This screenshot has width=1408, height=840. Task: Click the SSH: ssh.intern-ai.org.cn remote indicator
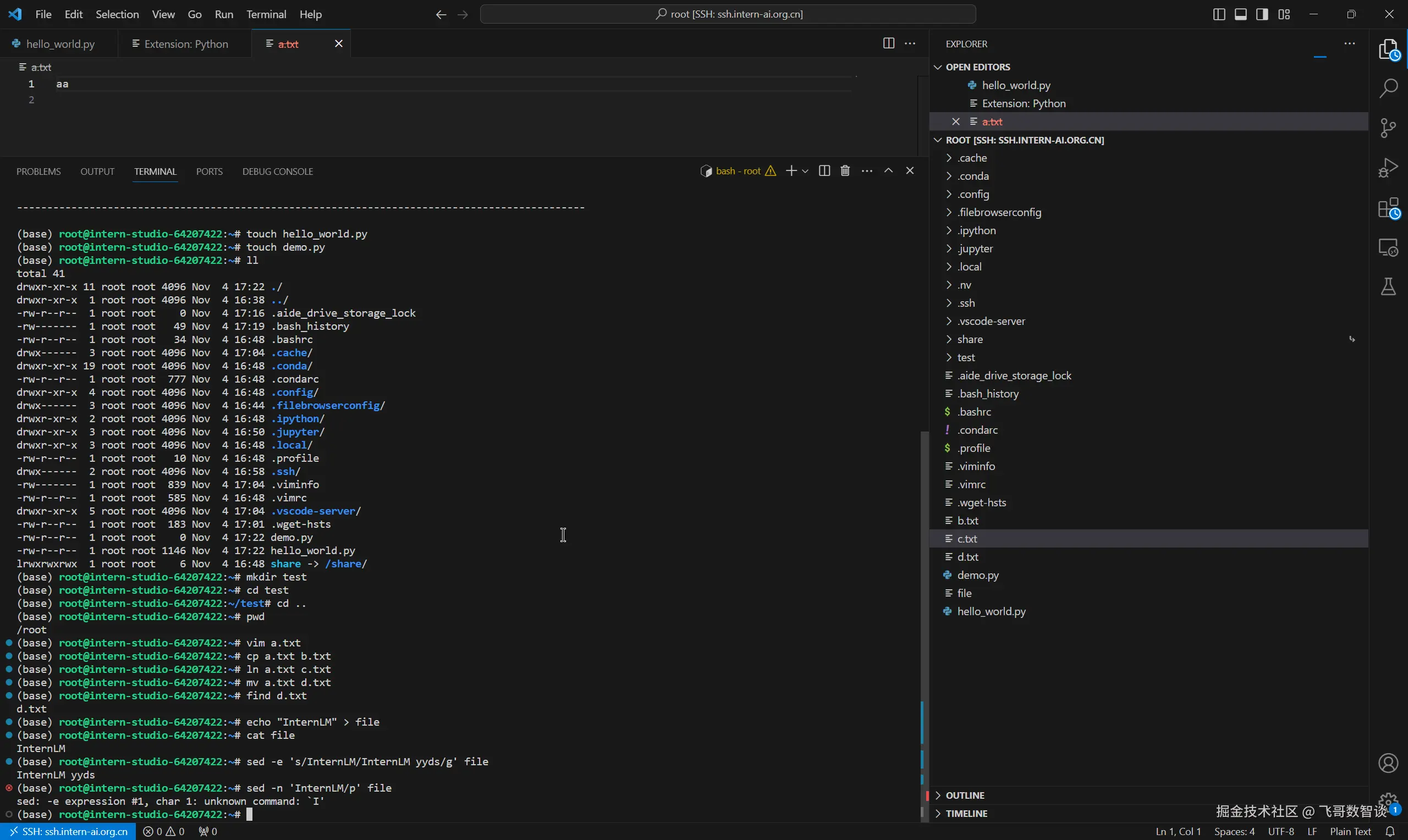68,832
